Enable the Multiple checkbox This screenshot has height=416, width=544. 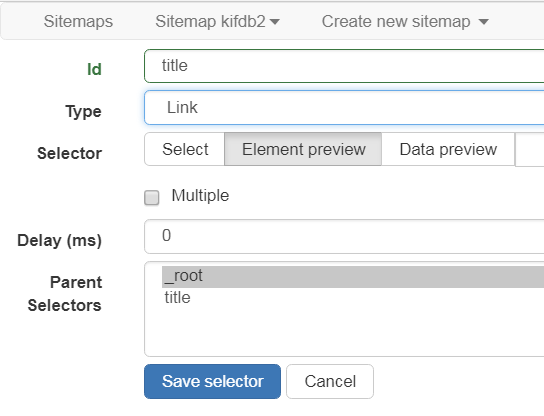152,197
